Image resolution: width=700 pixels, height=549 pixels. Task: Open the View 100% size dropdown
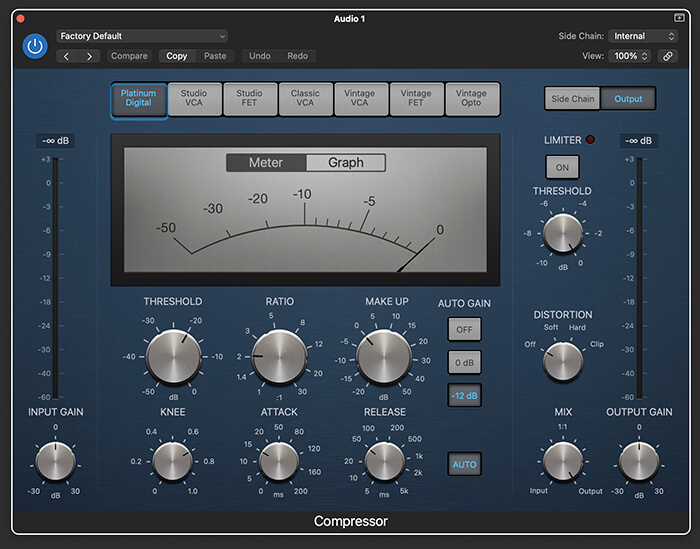[632, 56]
